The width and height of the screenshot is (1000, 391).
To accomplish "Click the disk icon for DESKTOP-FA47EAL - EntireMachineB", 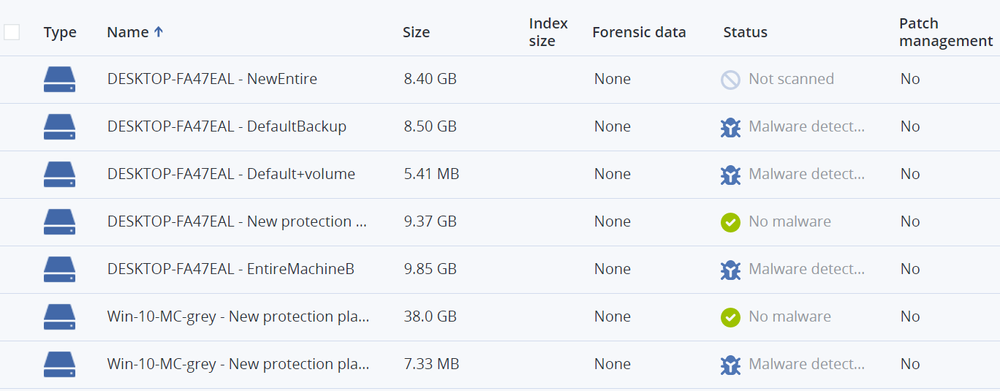I will [59, 269].
